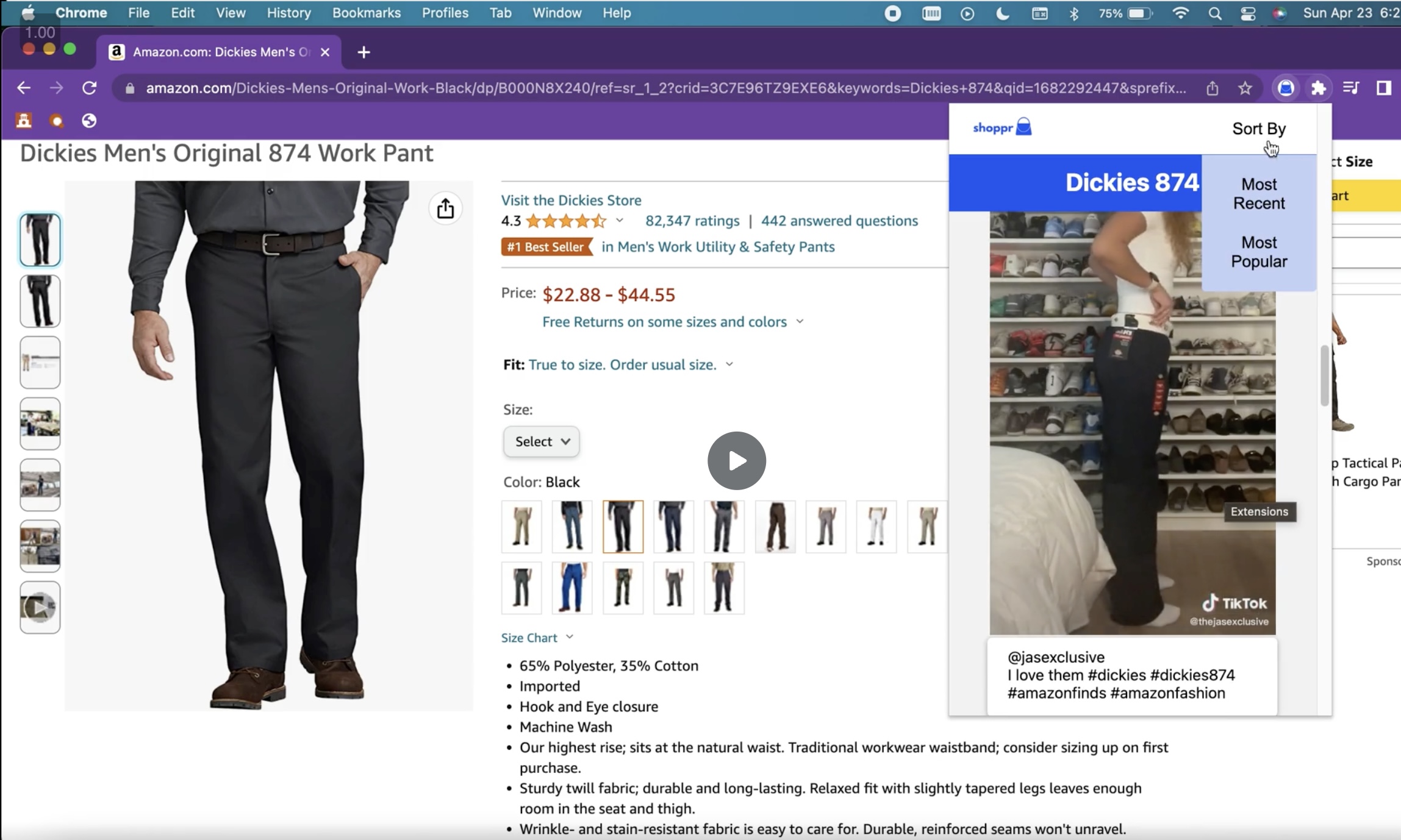Expand the star rating chevron
1401x840 pixels.
pyautogui.click(x=620, y=220)
